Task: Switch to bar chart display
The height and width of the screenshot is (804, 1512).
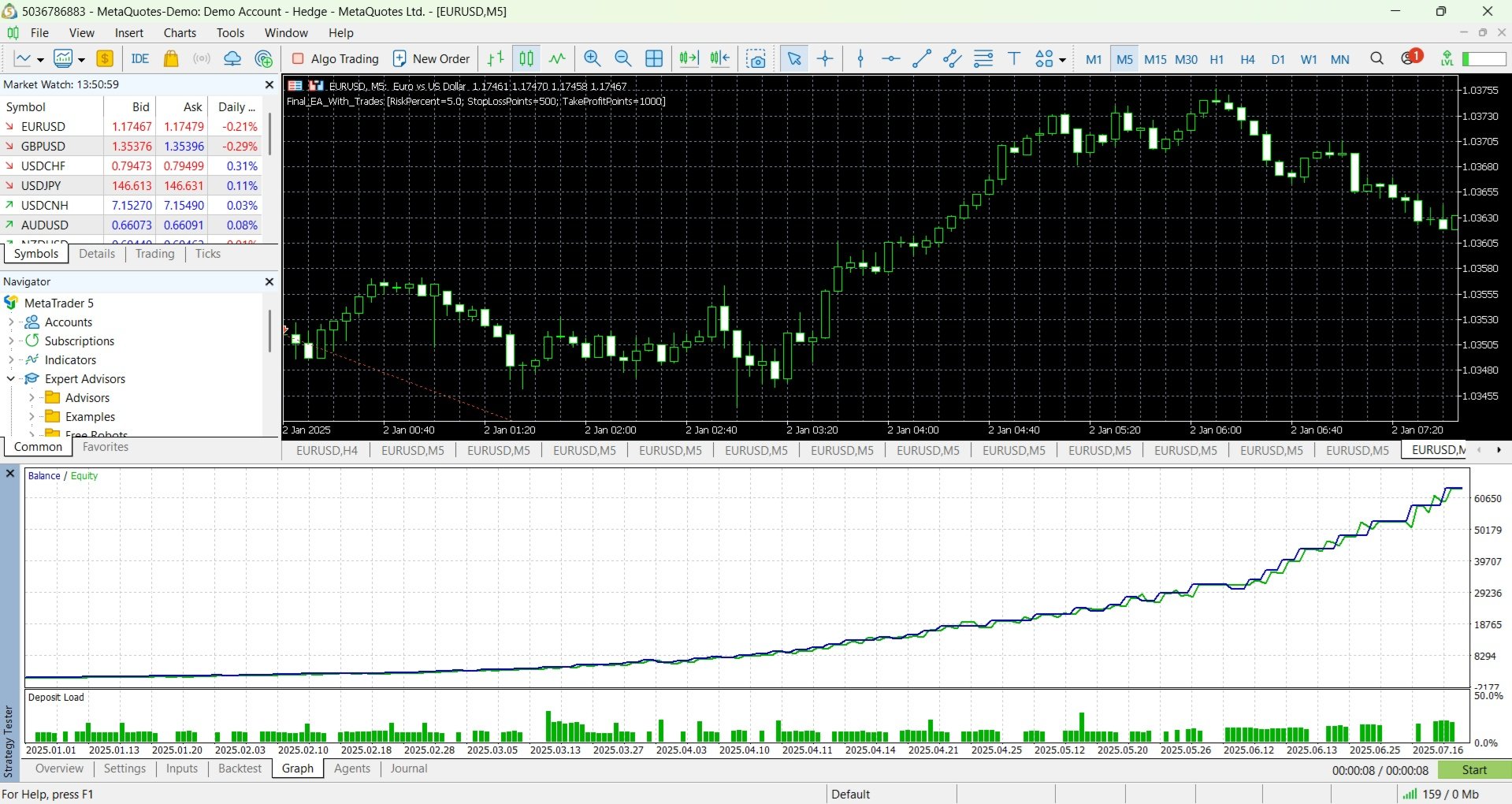Action: tap(496, 59)
